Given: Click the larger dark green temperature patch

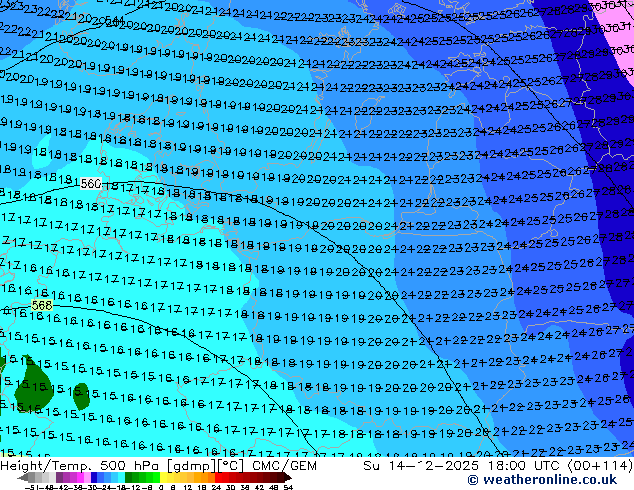Looking at the screenshot, I should tap(34, 384).
